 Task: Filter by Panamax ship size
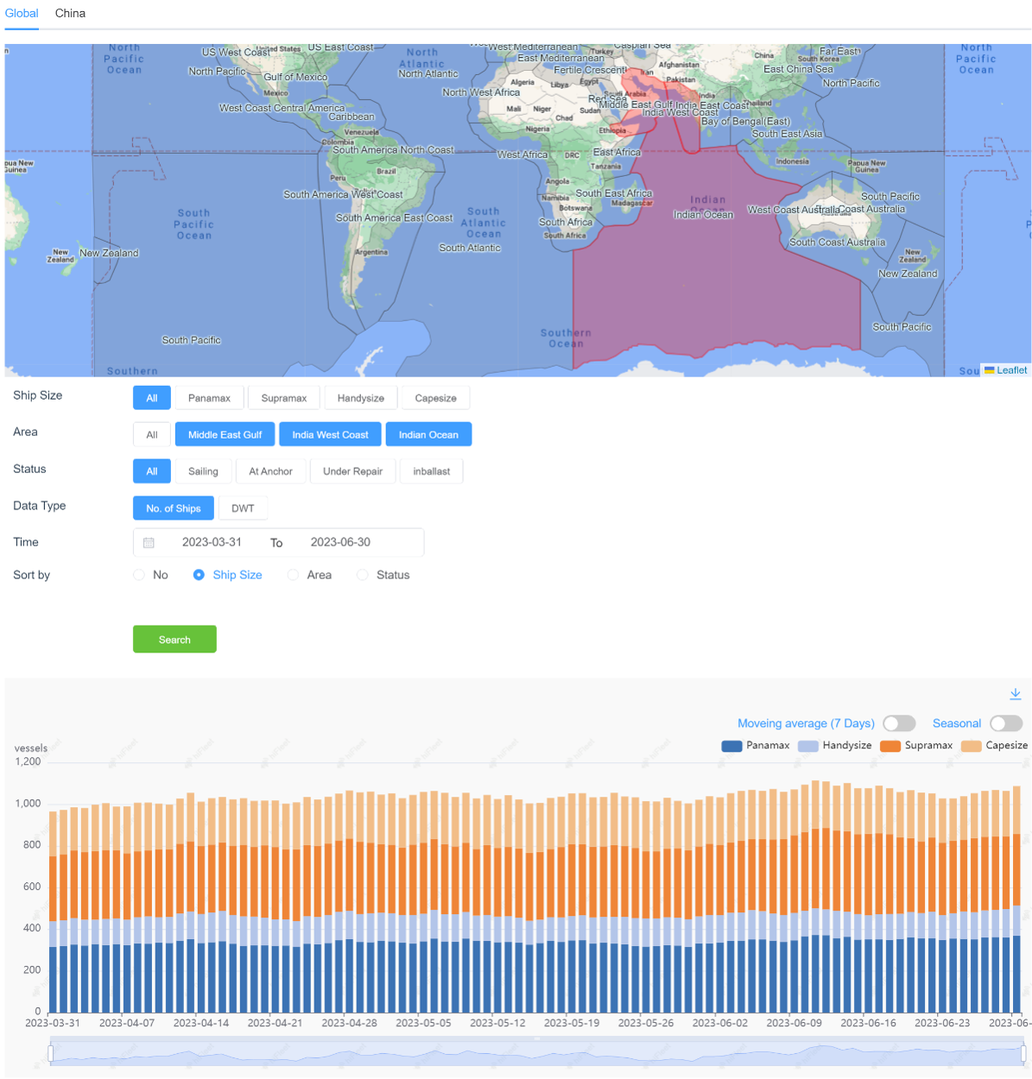(x=209, y=398)
